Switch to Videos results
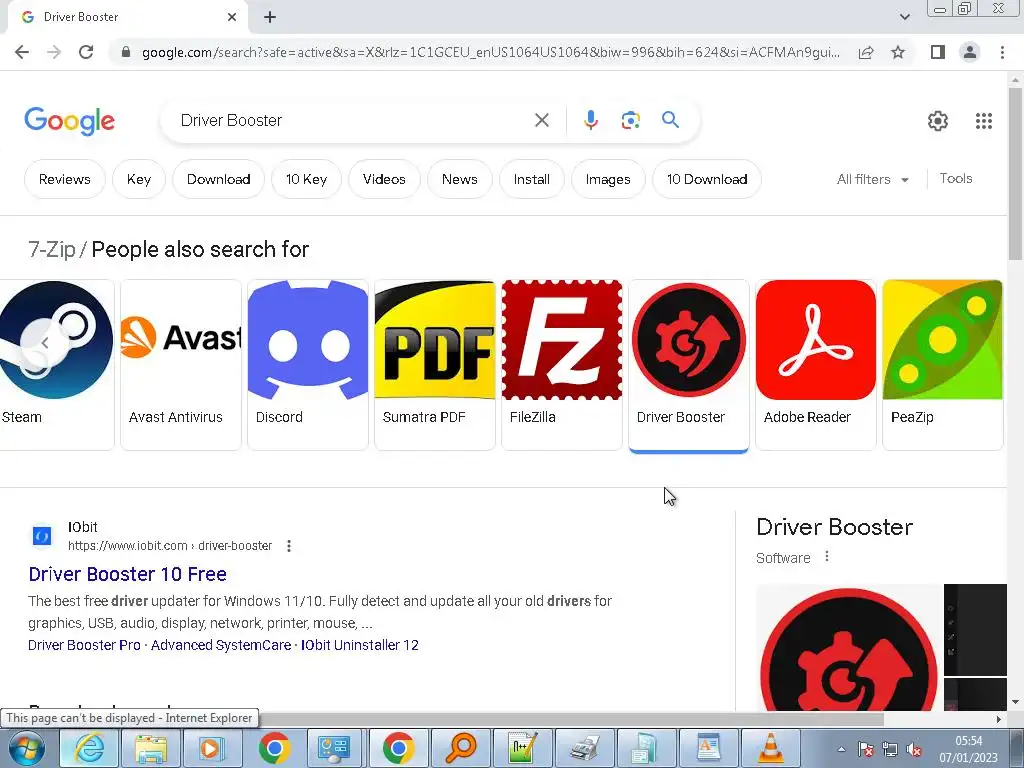The height and width of the screenshot is (768, 1024). (x=384, y=179)
